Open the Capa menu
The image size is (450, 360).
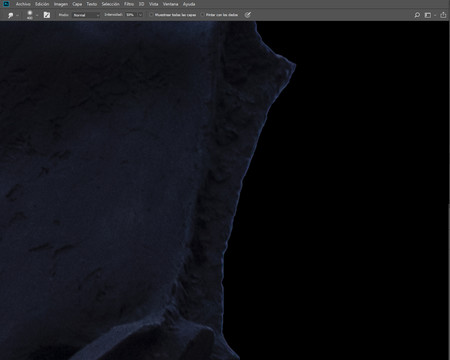(x=77, y=4)
